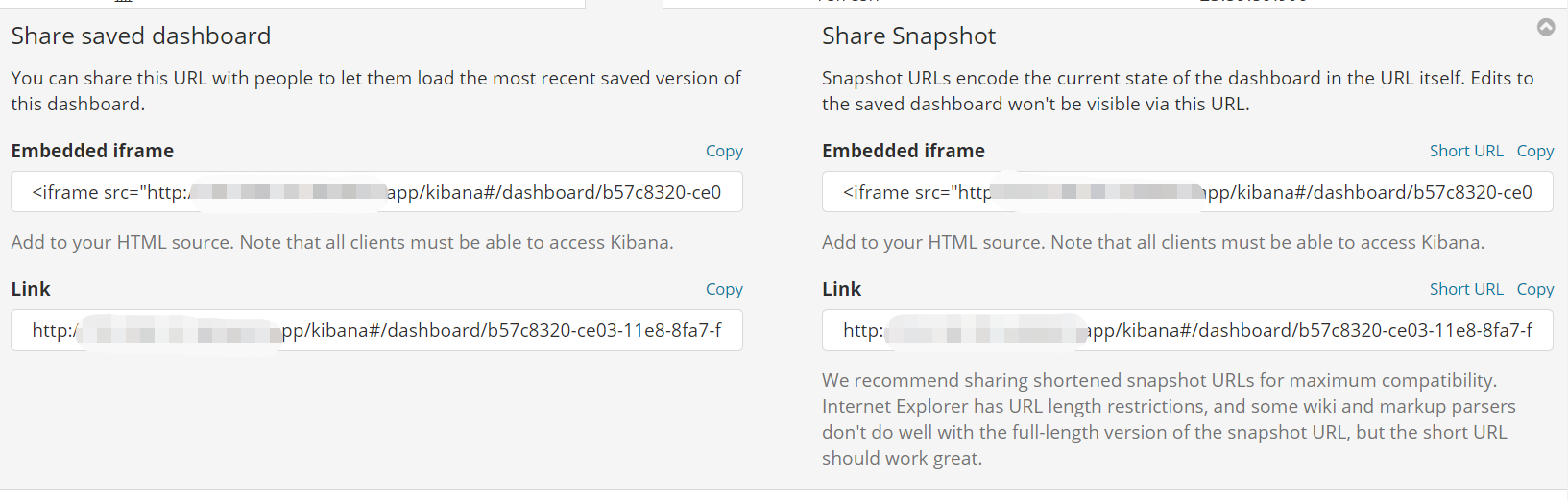Generate Short URL for snapshot embedded iframe
The height and width of the screenshot is (501, 1568).
click(x=1465, y=151)
